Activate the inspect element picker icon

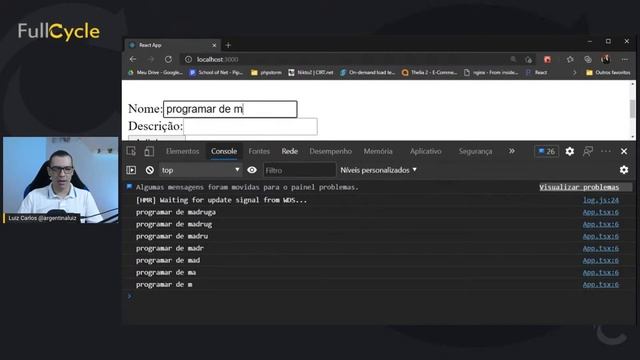[x=131, y=151]
